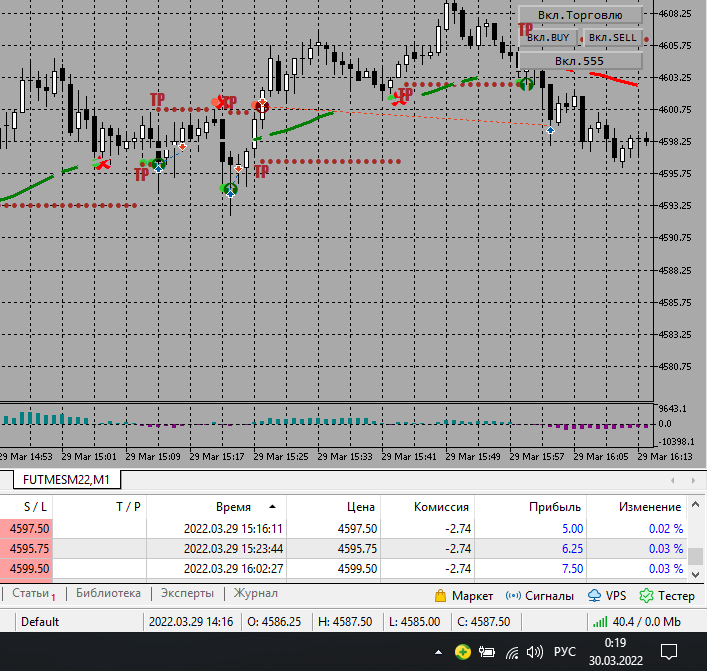Click the 29 Mar 15:25 time label
The image size is (707, 671).
click(281, 456)
